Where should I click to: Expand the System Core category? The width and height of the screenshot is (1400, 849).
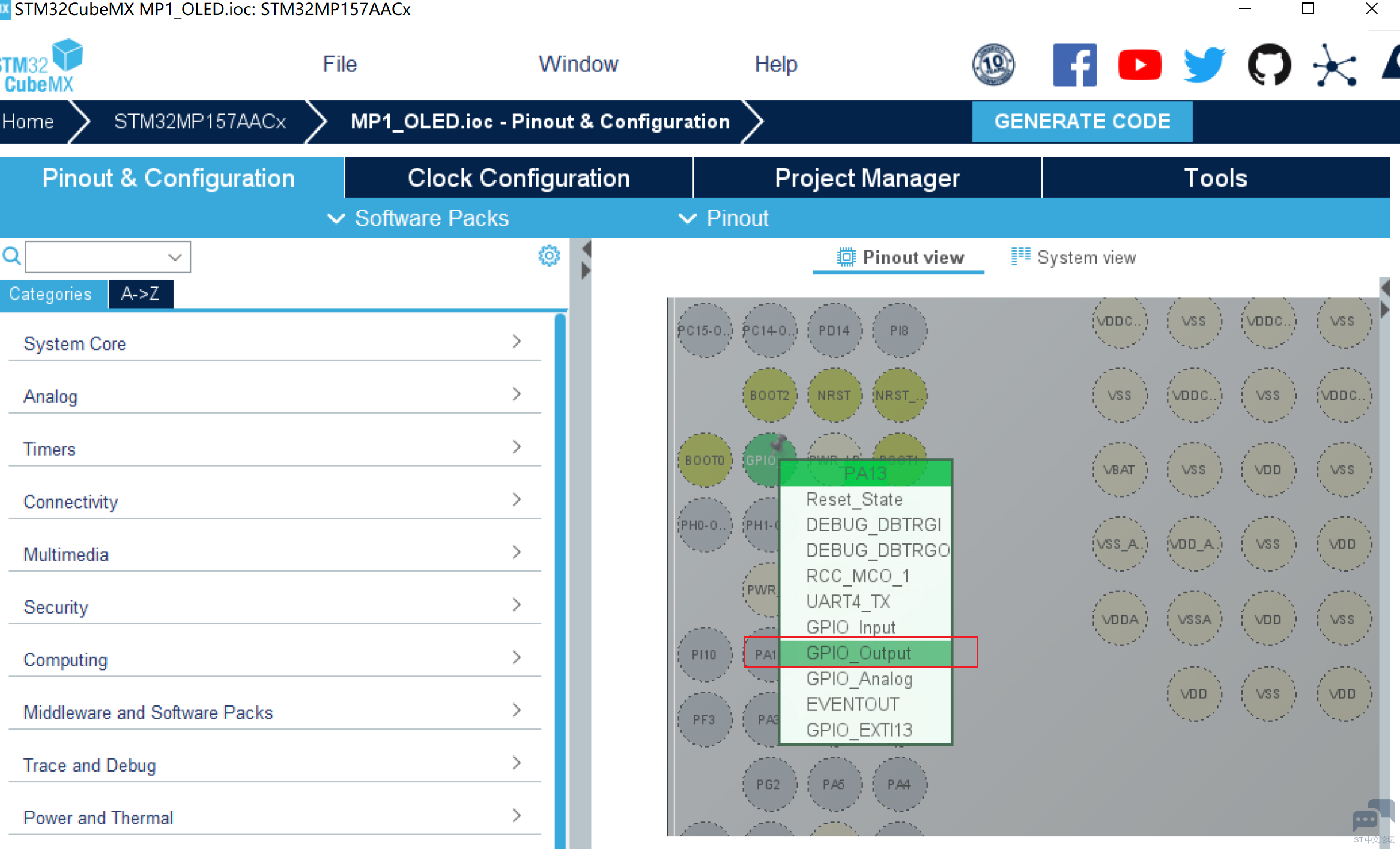pyautogui.click(x=274, y=343)
